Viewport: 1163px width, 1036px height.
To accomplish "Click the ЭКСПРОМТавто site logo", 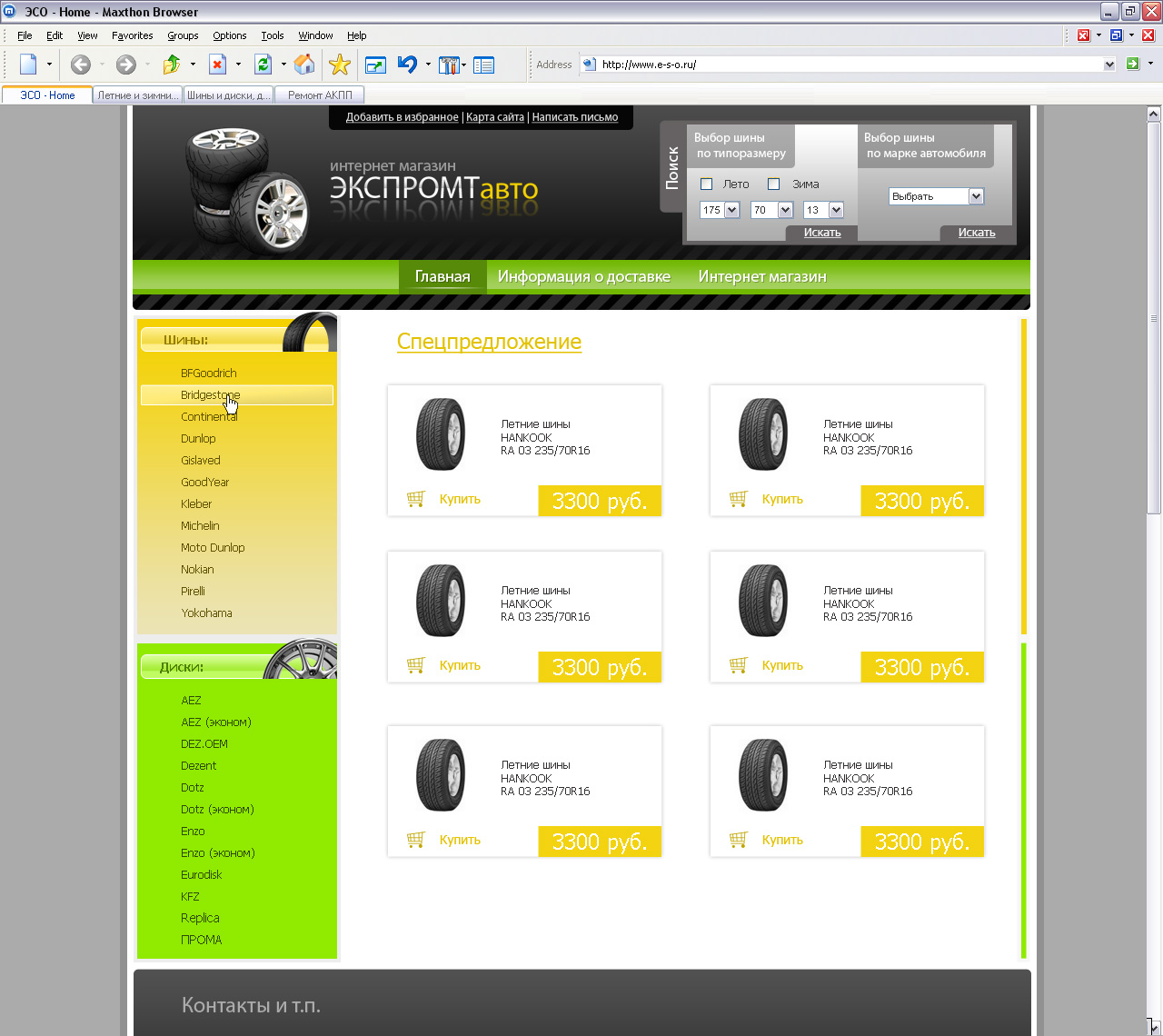I will click(x=434, y=188).
